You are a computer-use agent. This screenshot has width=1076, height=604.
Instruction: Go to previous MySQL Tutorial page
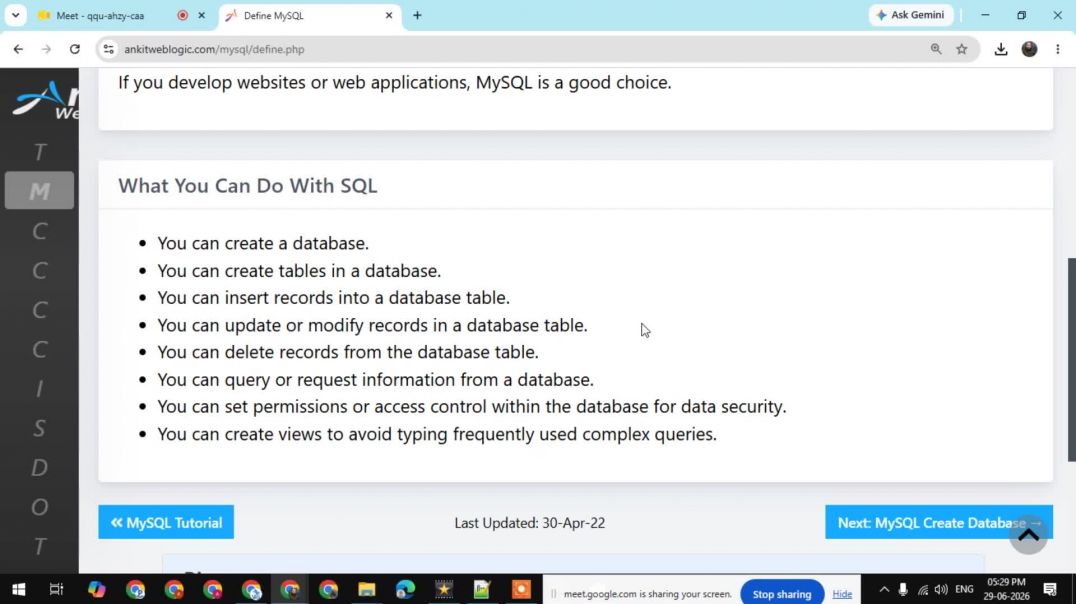coord(166,522)
